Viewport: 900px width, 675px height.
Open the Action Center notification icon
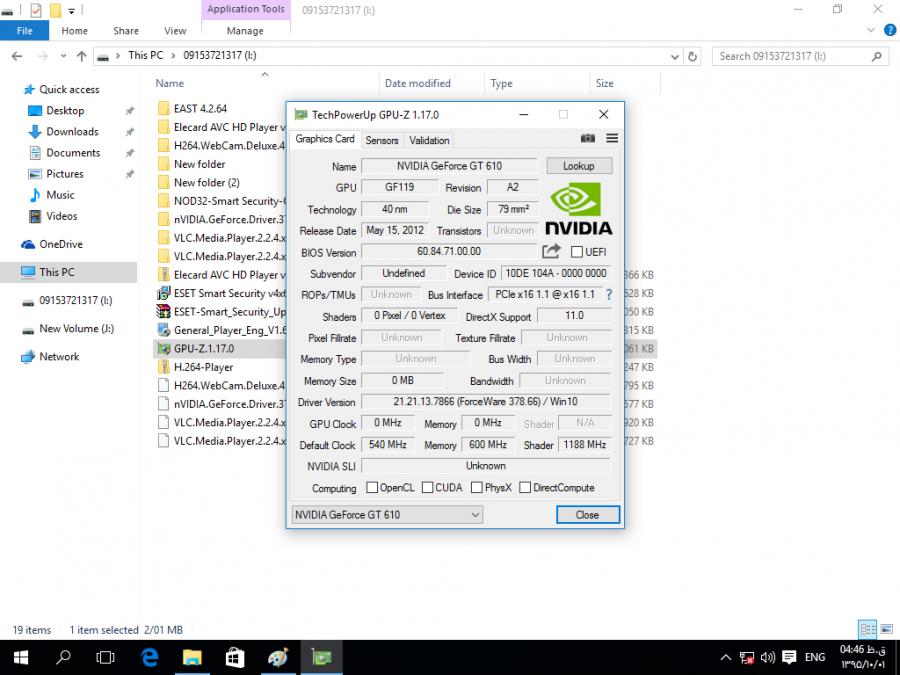pyautogui.click(x=789, y=657)
